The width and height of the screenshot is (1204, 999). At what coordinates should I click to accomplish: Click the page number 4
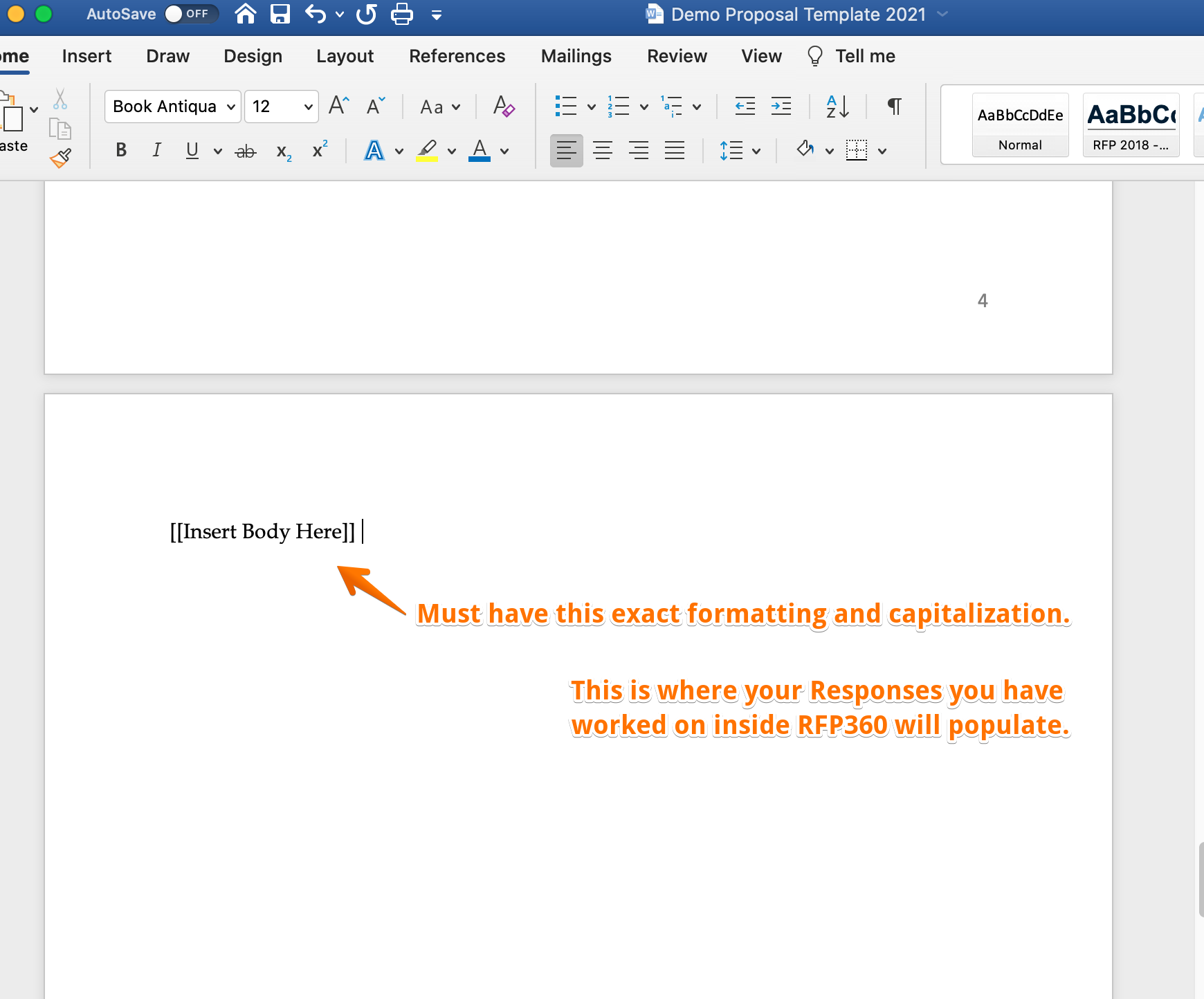983,300
